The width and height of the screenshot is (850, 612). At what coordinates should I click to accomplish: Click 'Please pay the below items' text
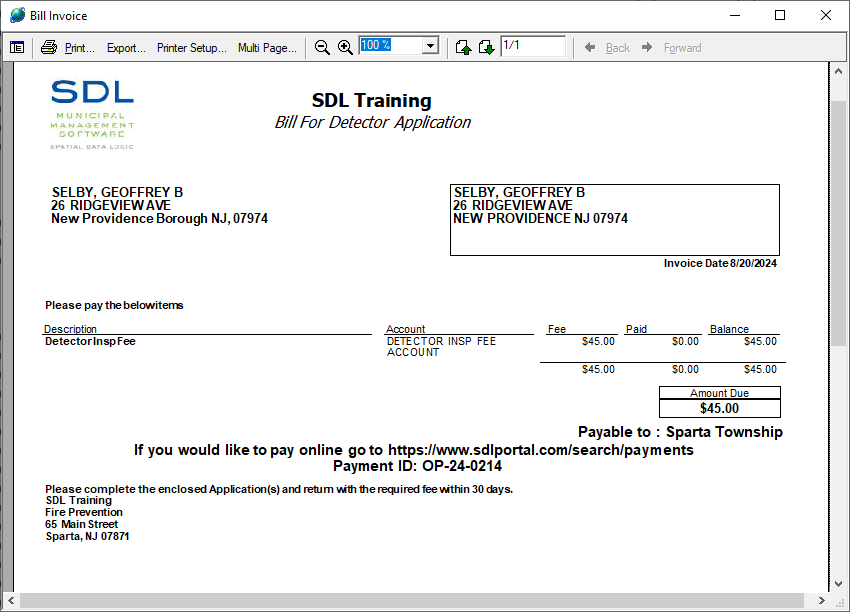pyautogui.click(x=114, y=305)
